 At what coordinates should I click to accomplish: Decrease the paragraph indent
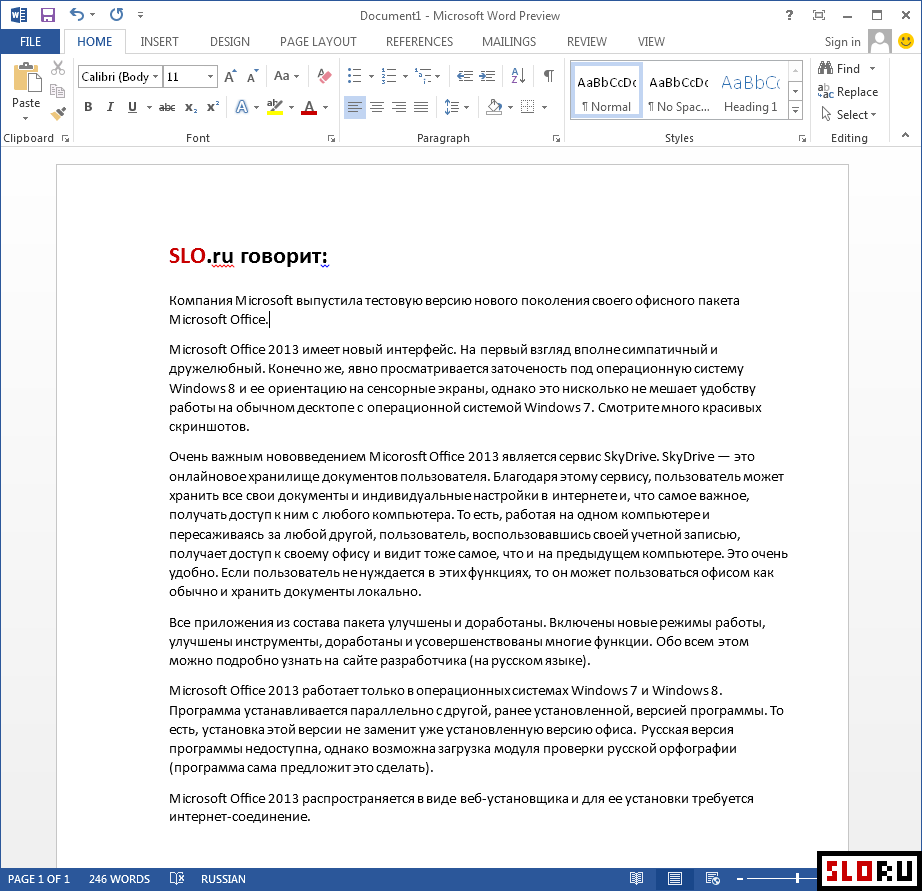[x=465, y=76]
